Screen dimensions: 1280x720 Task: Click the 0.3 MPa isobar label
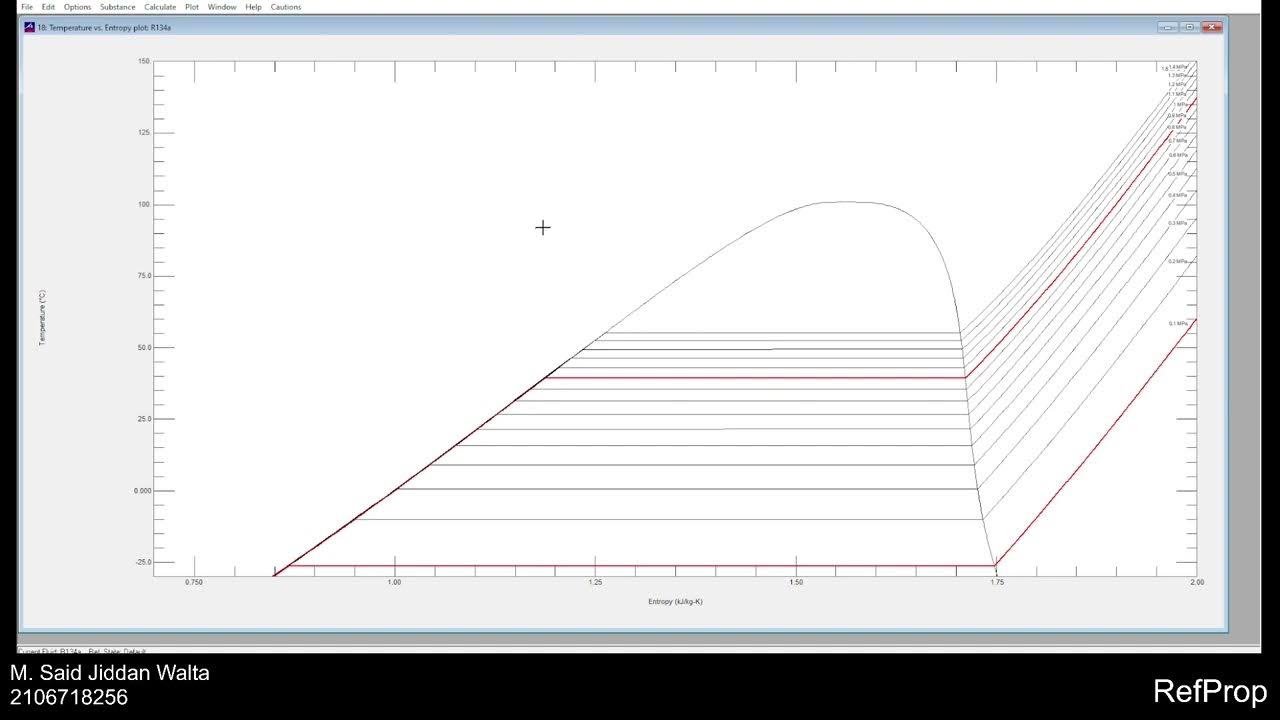tap(1178, 223)
